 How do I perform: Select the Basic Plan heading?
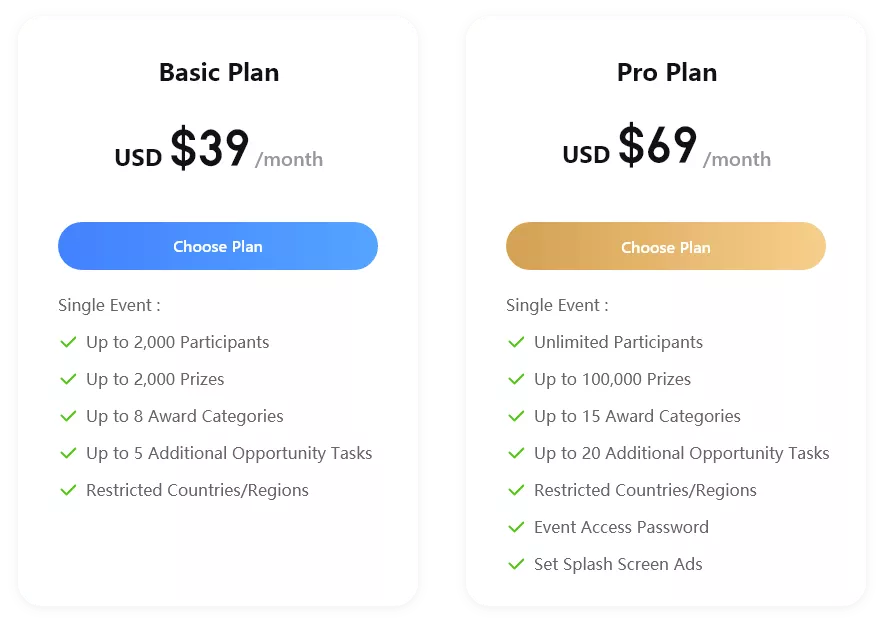(x=219, y=72)
